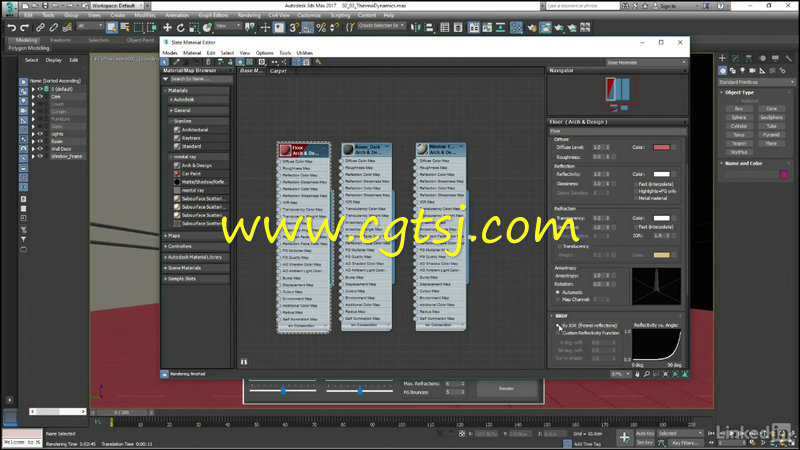This screenshot has width=800, height=450.
Task: Click the Set Key large plus button
Action: coord(624,437)
